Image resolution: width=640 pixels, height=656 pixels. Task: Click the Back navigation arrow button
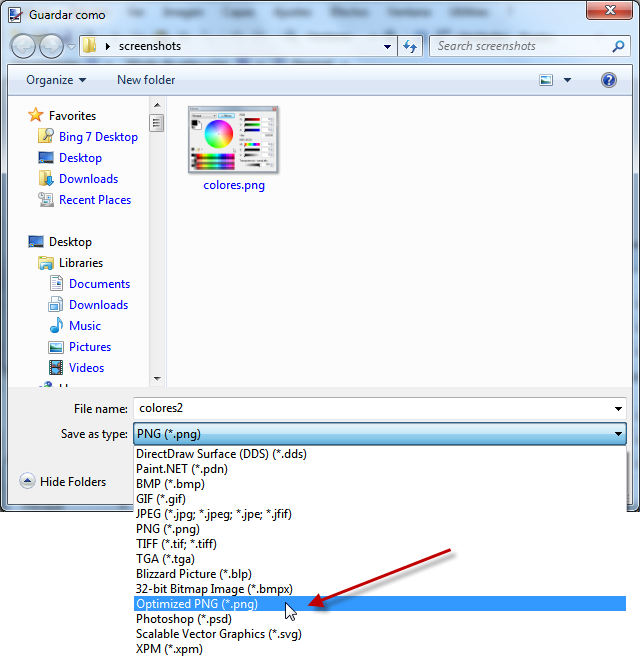pos(23,46)
